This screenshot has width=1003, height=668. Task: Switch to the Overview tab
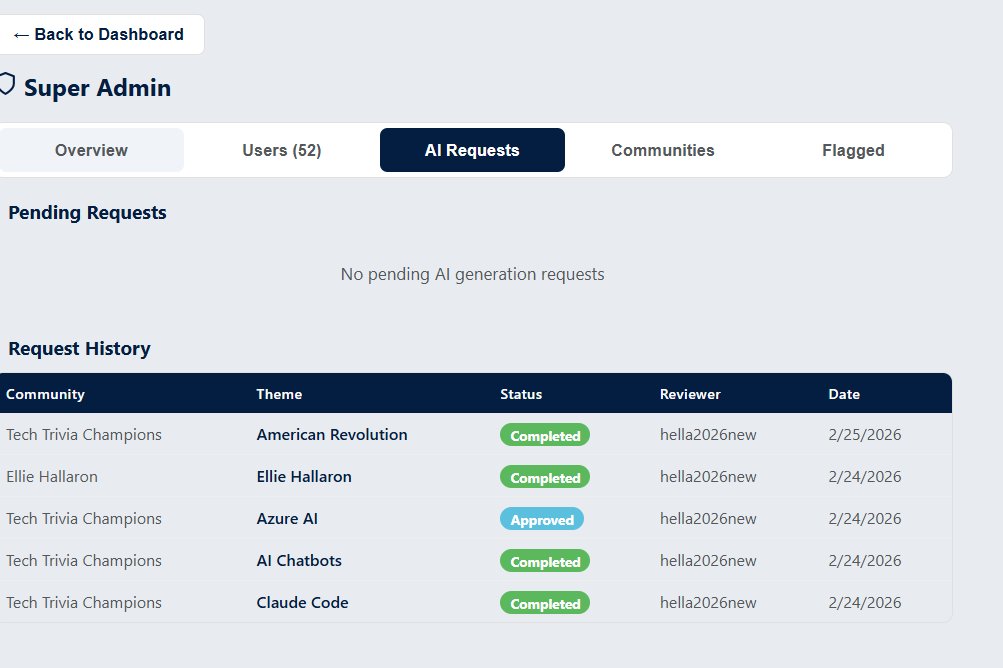[91, 150]
